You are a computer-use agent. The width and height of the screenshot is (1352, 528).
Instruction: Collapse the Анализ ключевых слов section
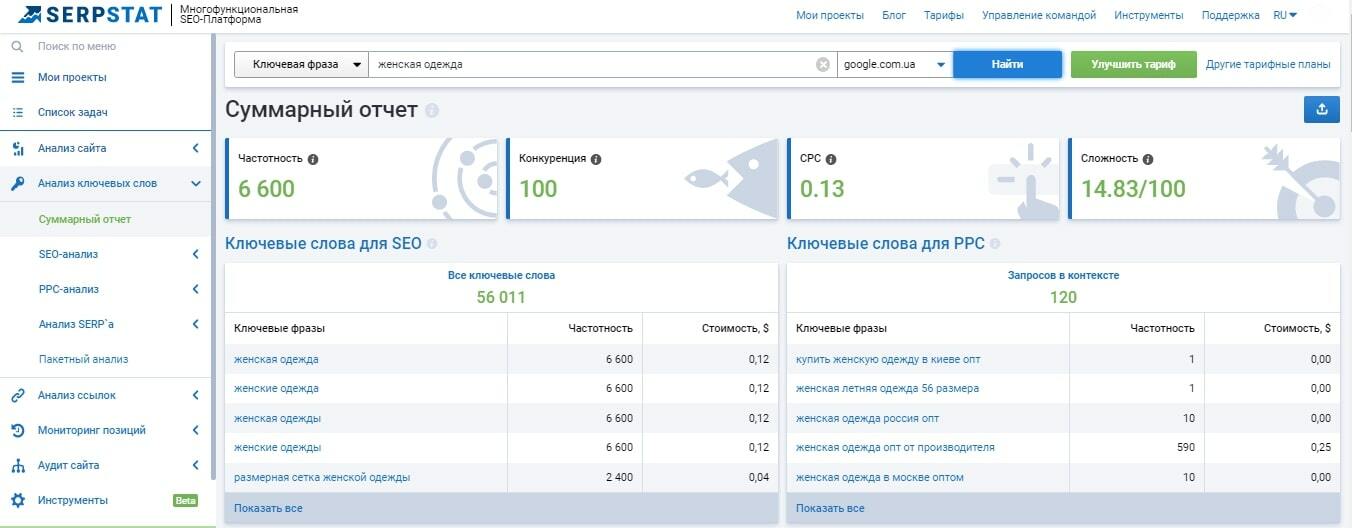tap(196, 183)
